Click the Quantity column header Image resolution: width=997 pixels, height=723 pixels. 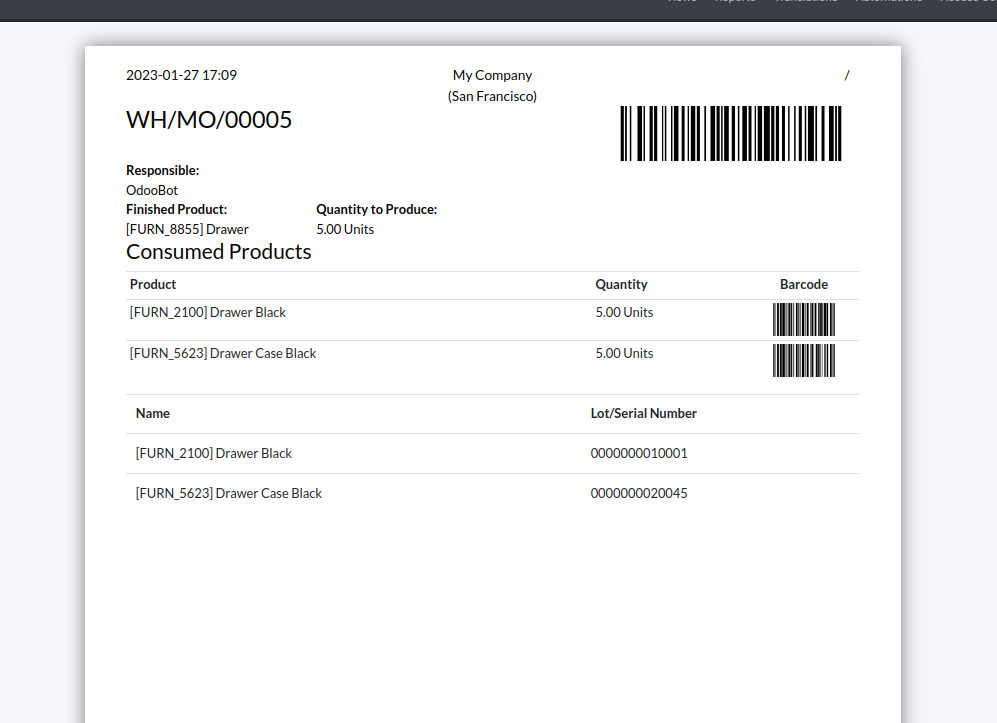tap(621, 284)
